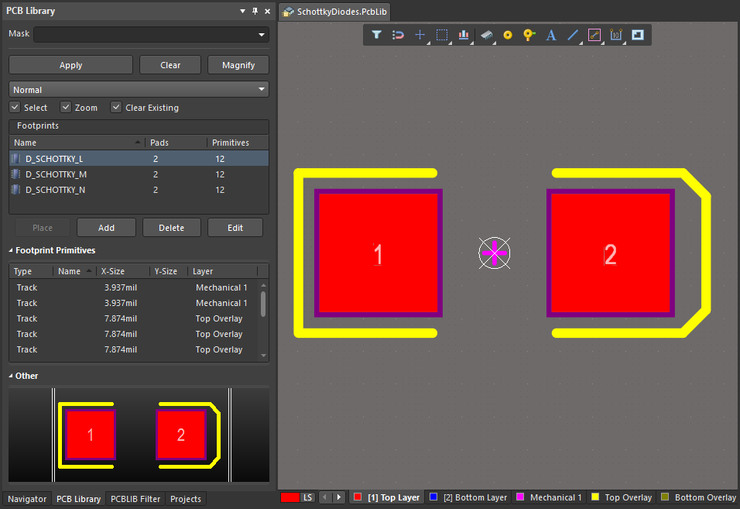Sort footprints by Name column
Viewport: 740px width, 509px height.
77,142
